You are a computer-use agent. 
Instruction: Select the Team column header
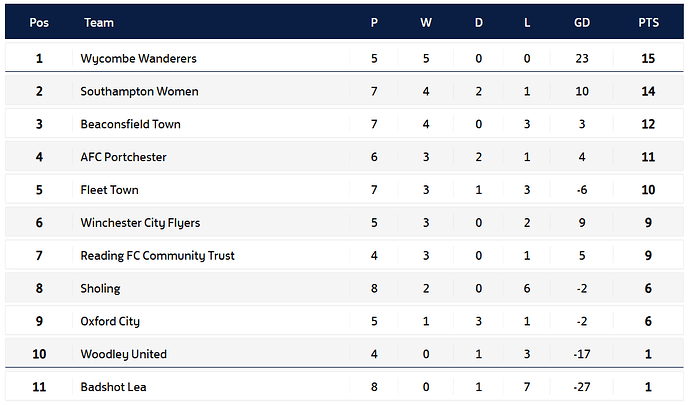click(99, 23)
